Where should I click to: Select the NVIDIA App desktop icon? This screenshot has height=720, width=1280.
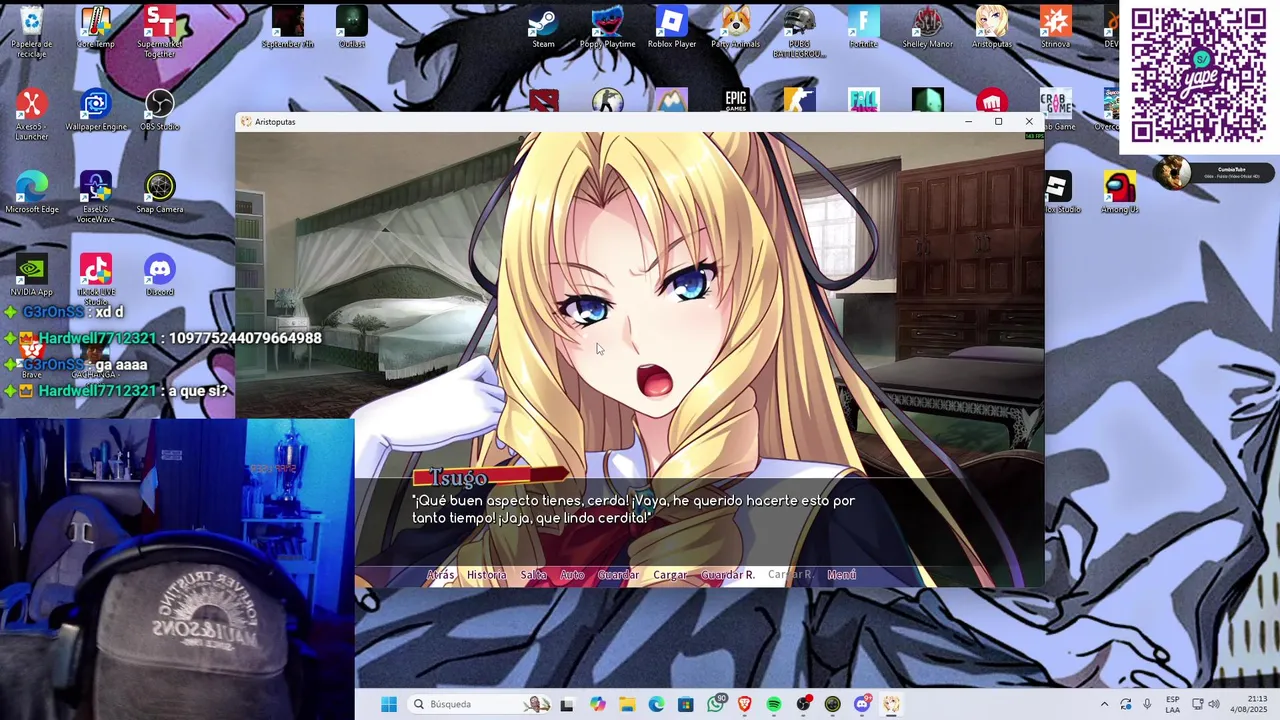tap(31, 276)
